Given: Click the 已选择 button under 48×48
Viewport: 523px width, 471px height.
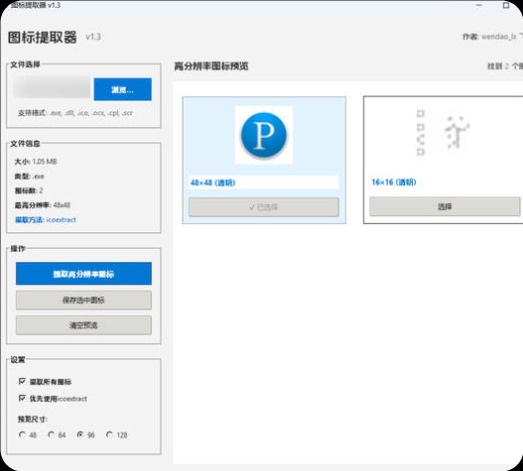Looking at the screenshot, I should (x=264, y=207).
